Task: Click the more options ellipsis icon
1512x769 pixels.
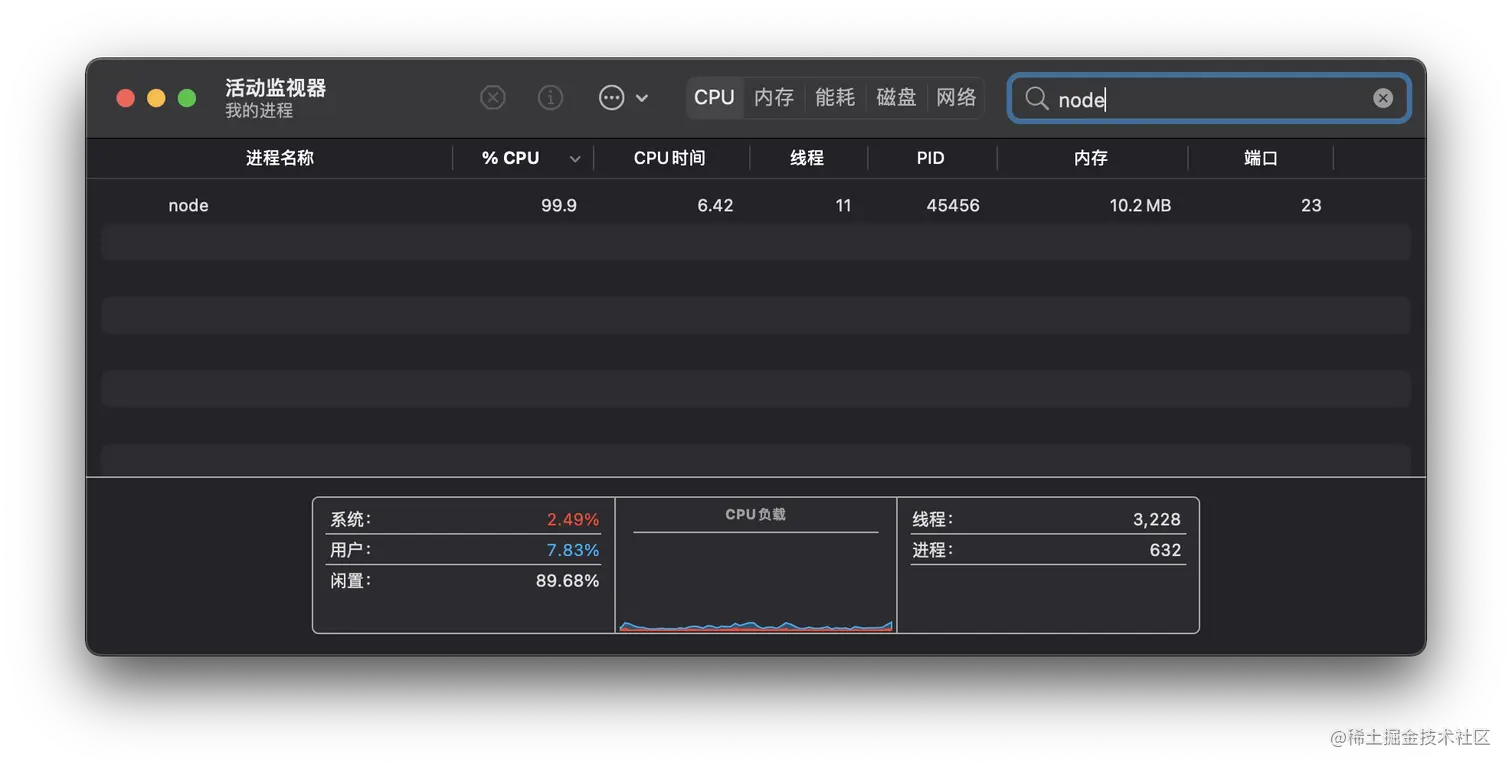Action: tap(611, 97)
